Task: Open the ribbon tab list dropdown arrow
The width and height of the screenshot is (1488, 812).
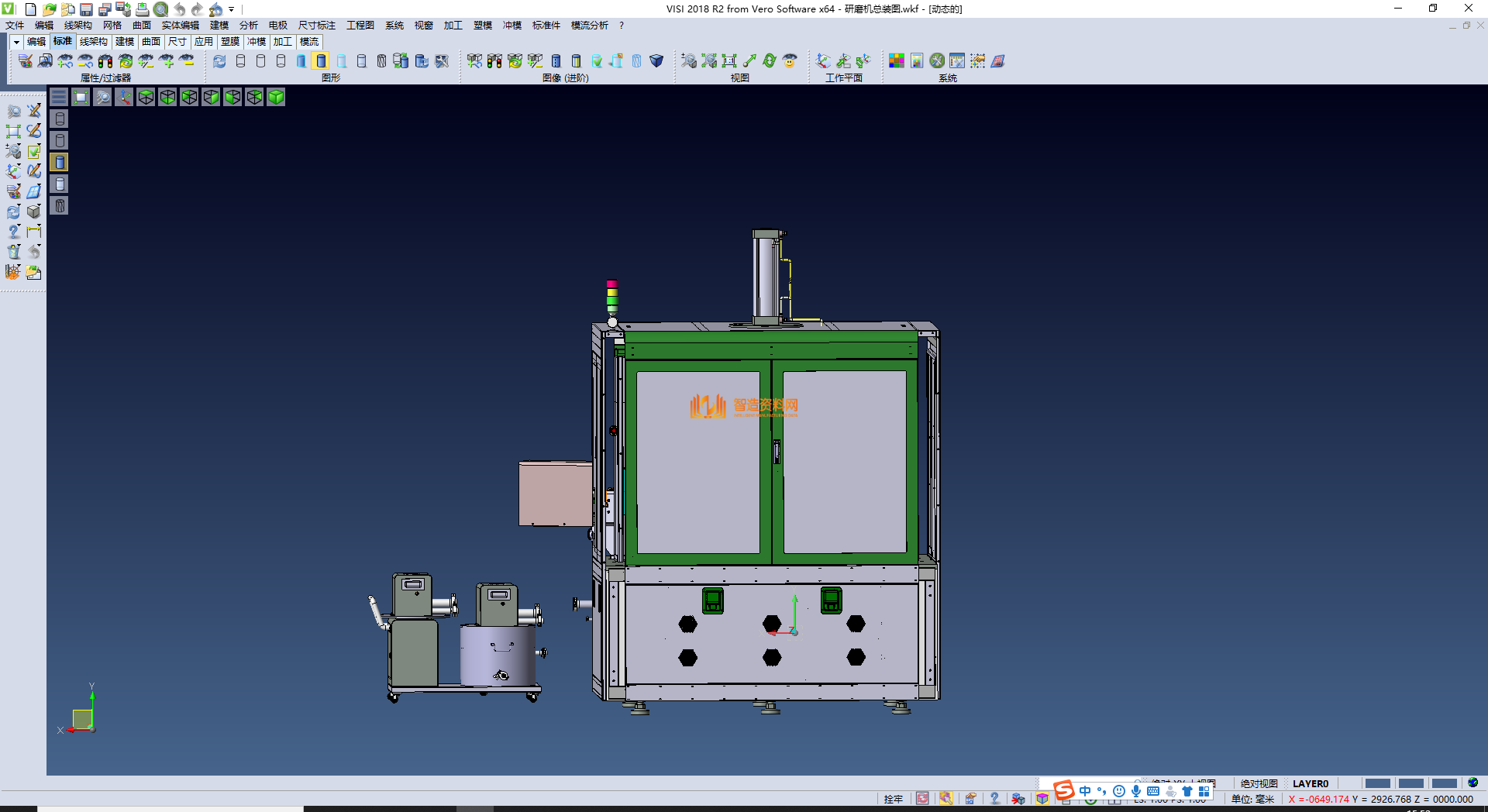Action: point(16,42)
